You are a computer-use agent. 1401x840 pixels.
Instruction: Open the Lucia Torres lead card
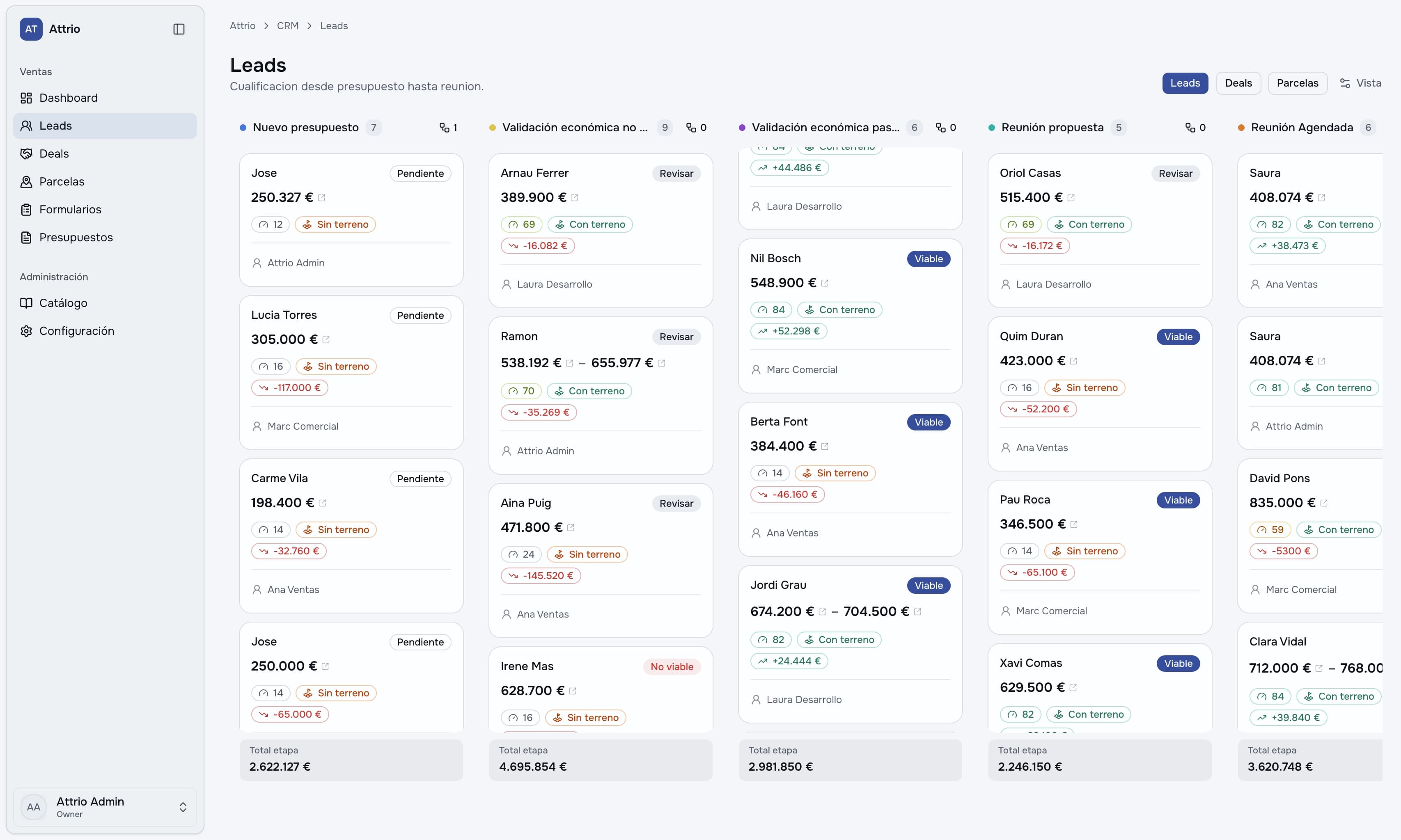pyautogui.click(x=351, y=373)
